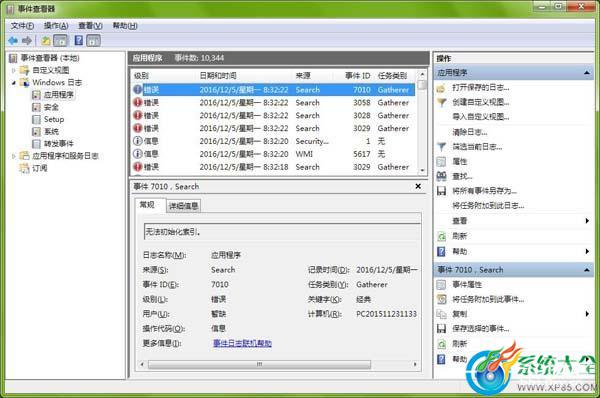The height and width of the screenshot is (398, 600).
Task: Click 筛选当前日志 filter icon
Action: (x=442, y=147)
